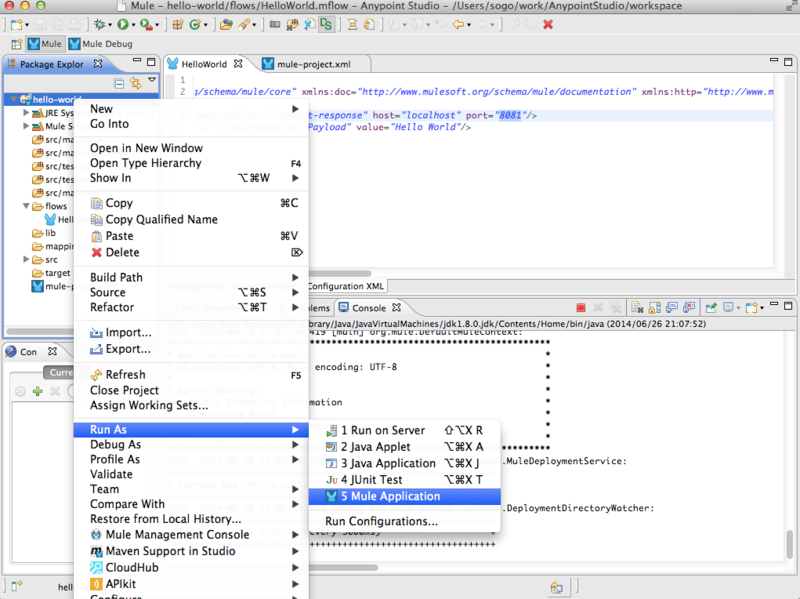Click the console horizontal scrollbar
800x599 pixels.
(x=343, y=567)
